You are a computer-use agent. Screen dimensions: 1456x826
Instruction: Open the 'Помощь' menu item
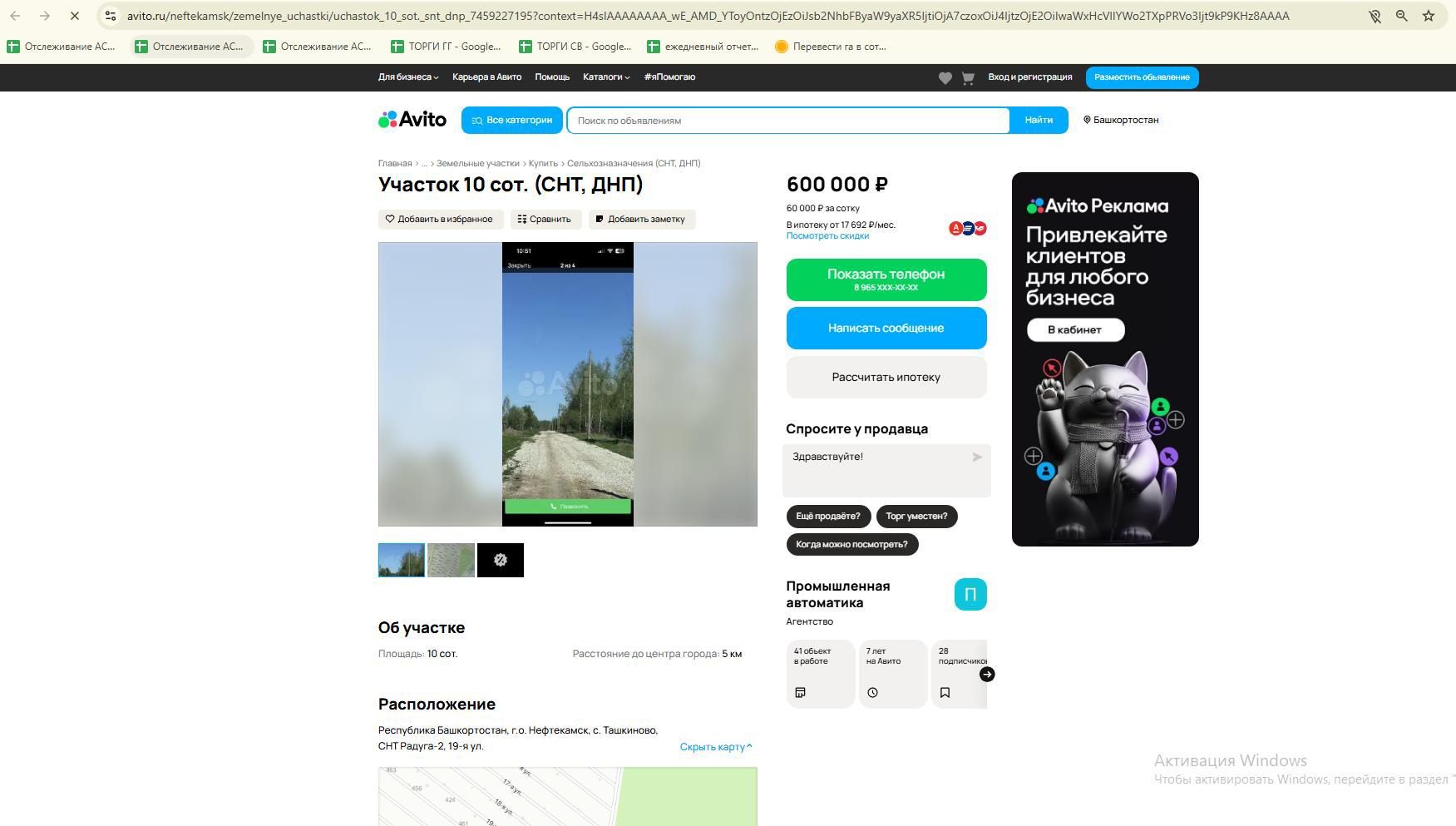552,77
